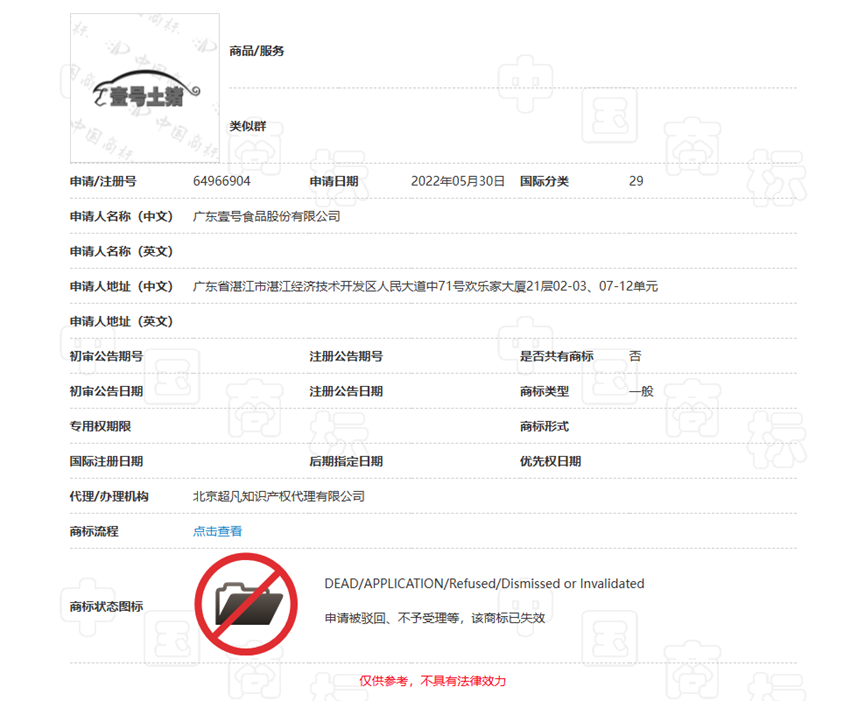Screen dimensions: 865x701
Task: Click the 国际注册日期 label
Action: (x=106, y=462)
